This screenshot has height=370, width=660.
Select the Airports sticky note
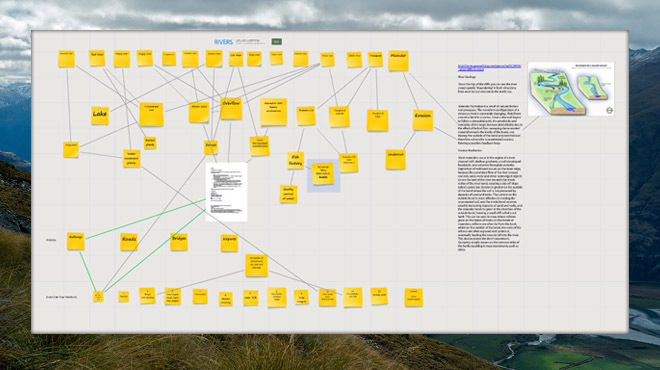coord(229,243)
